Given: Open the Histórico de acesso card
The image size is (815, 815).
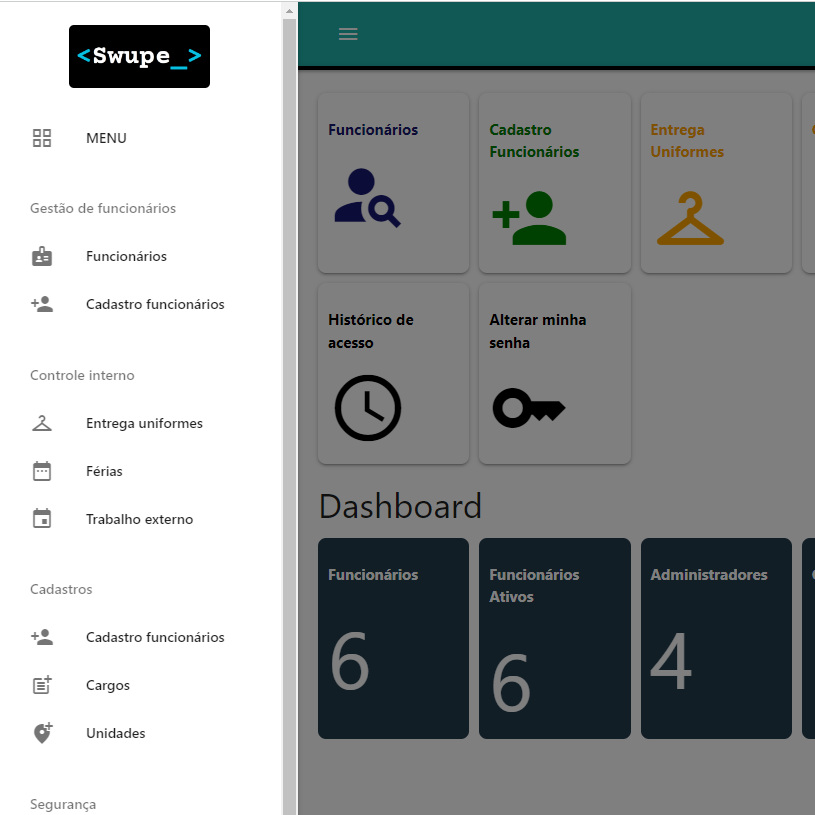Looking at the screenshot, I should [393, 373].
